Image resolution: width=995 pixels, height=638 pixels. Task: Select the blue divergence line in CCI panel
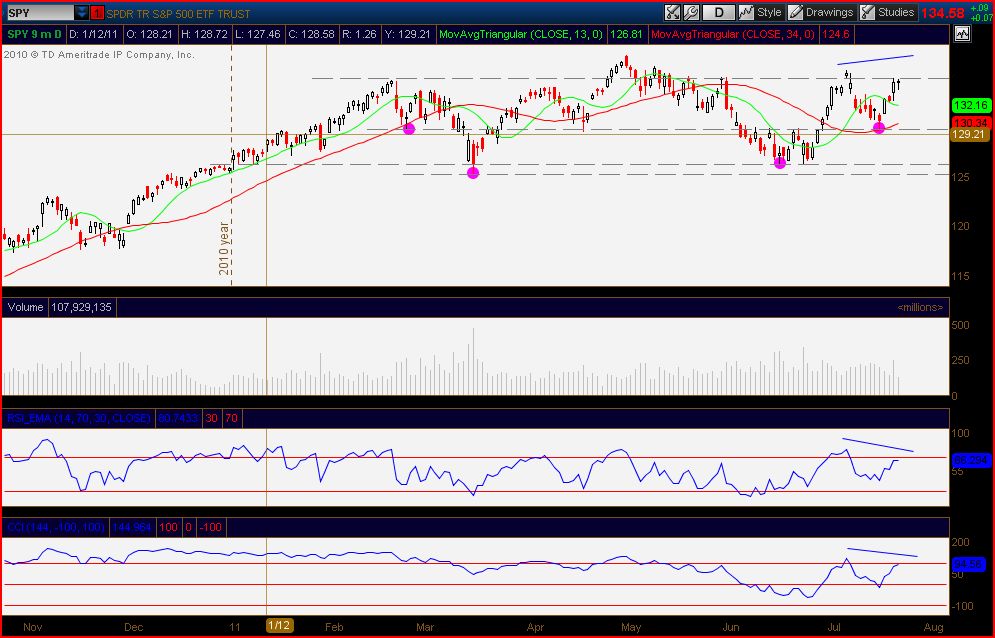[x=882, y=552]
